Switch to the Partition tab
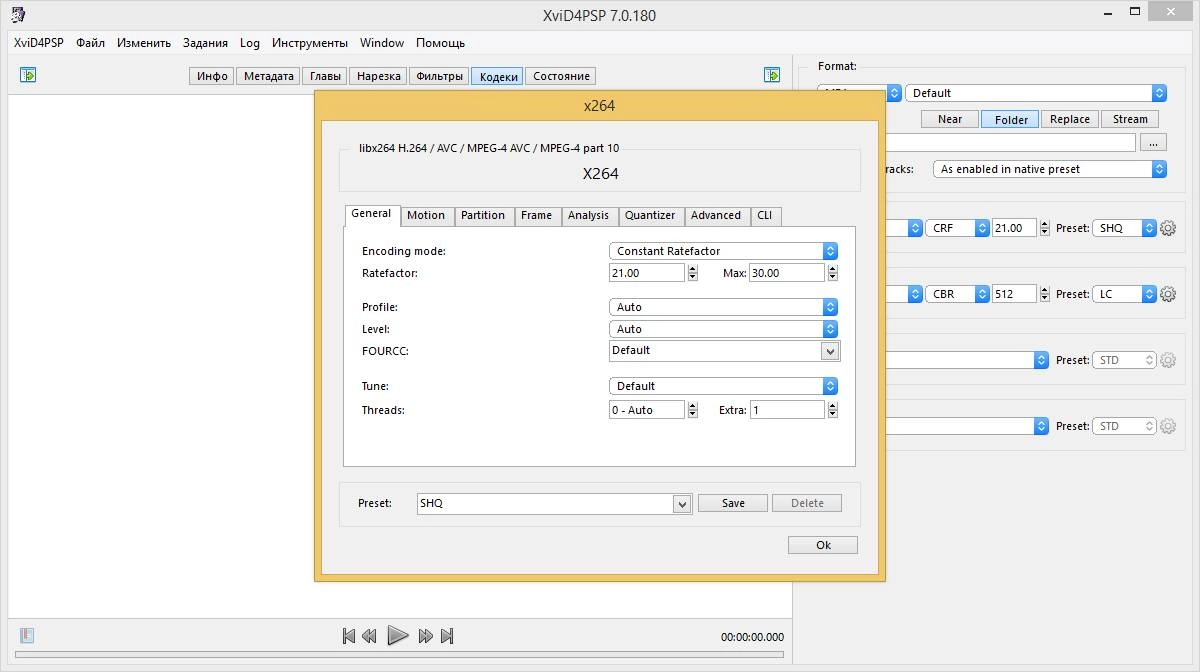 [x=483, y=215]
